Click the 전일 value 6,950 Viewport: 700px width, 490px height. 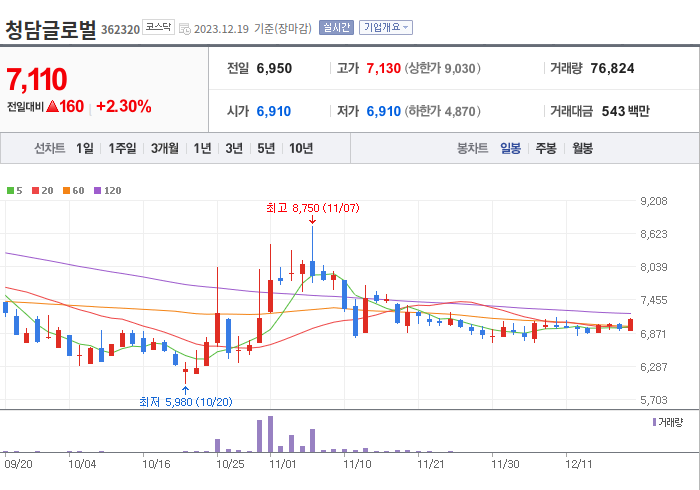click(274, 68)
